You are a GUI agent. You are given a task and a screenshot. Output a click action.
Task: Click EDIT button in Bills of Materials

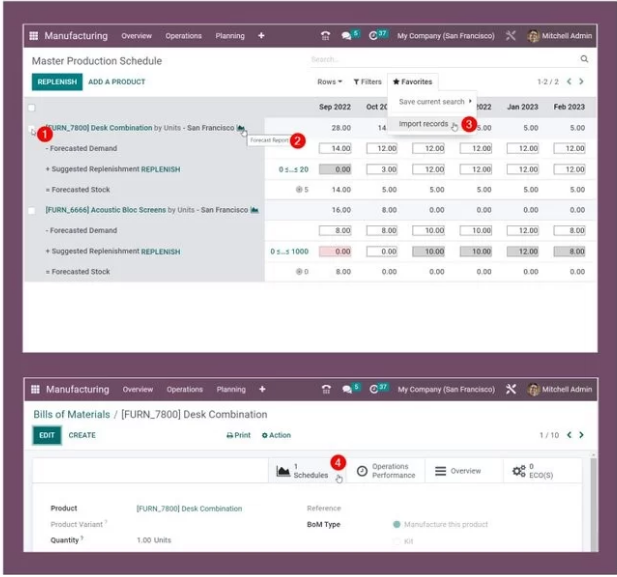pyautogui.click(x=47, y=435)
